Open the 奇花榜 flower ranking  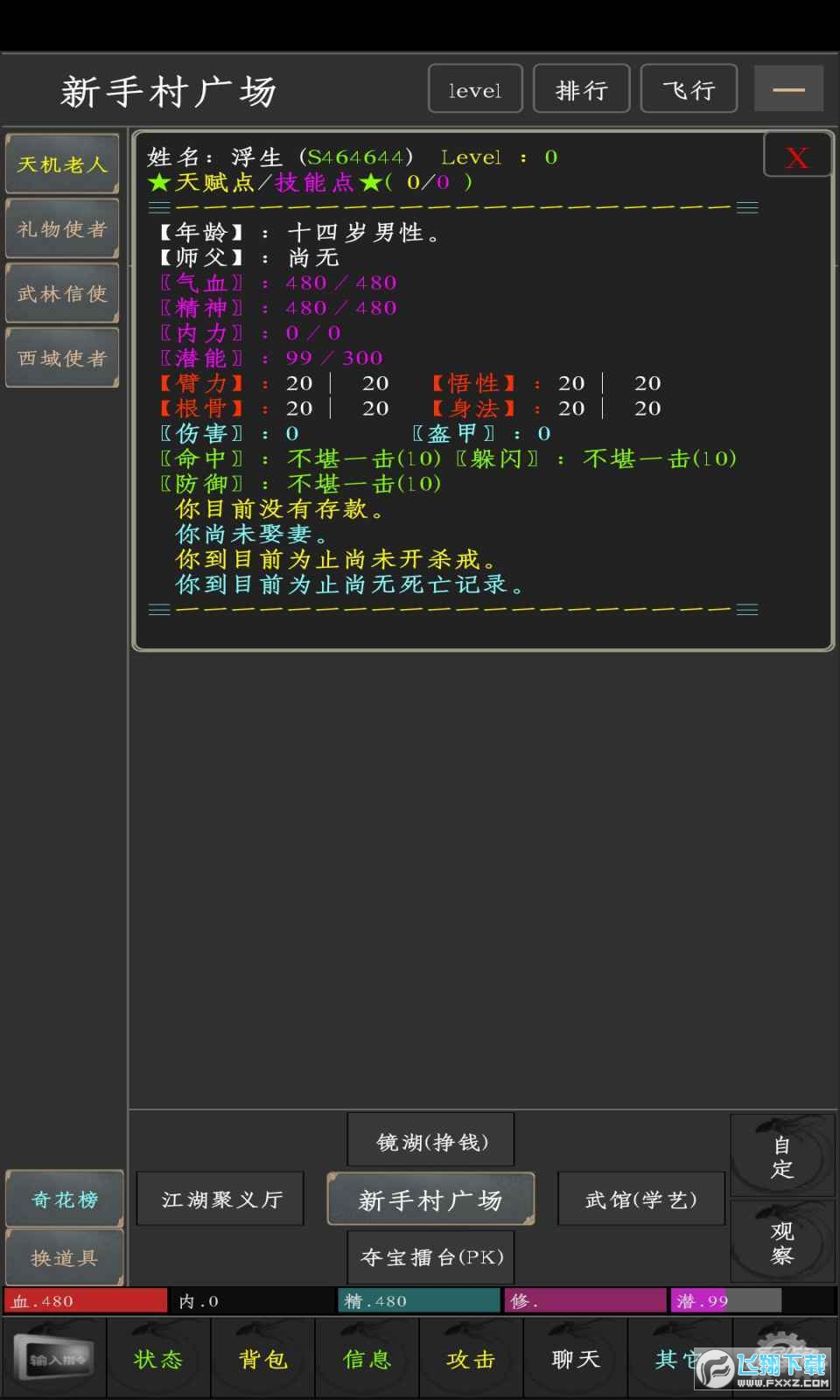64,1199
